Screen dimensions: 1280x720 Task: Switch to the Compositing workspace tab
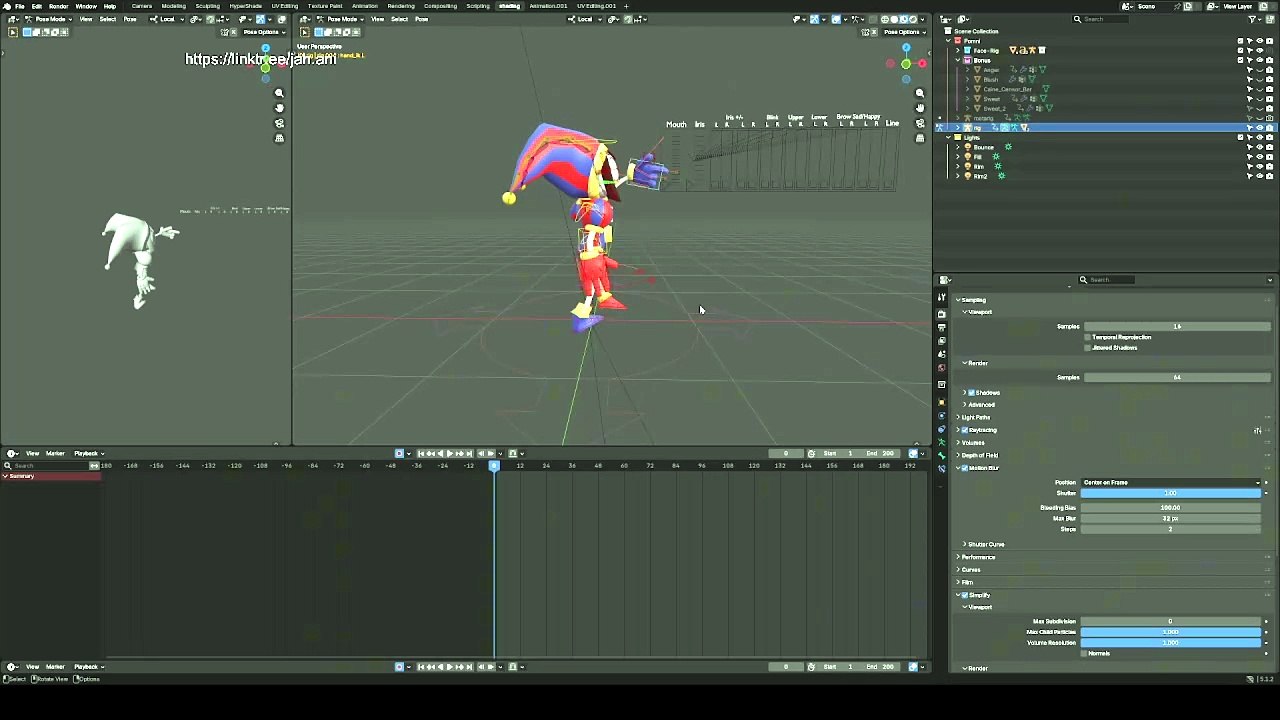click(440, 6)
